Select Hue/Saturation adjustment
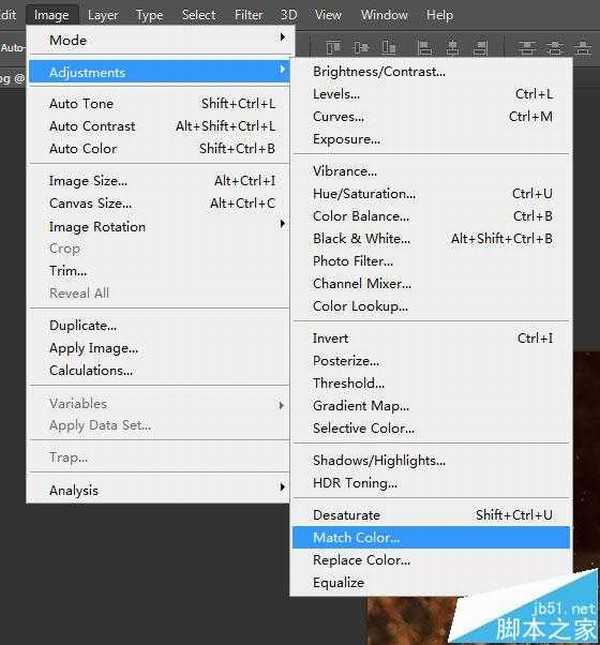Viewport: 600px width, 645px height. coord(364,194)
